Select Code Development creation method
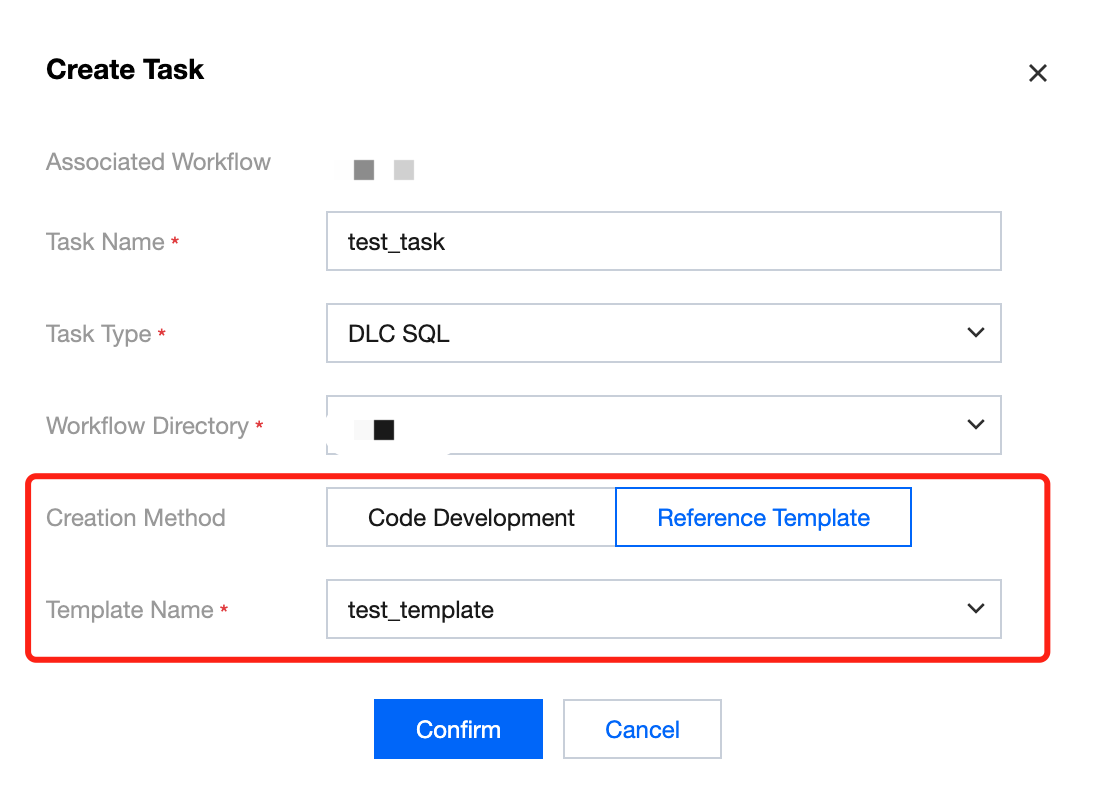This screenshot has width=1098, height=800. pyautogui.click(x=471, y=518)
